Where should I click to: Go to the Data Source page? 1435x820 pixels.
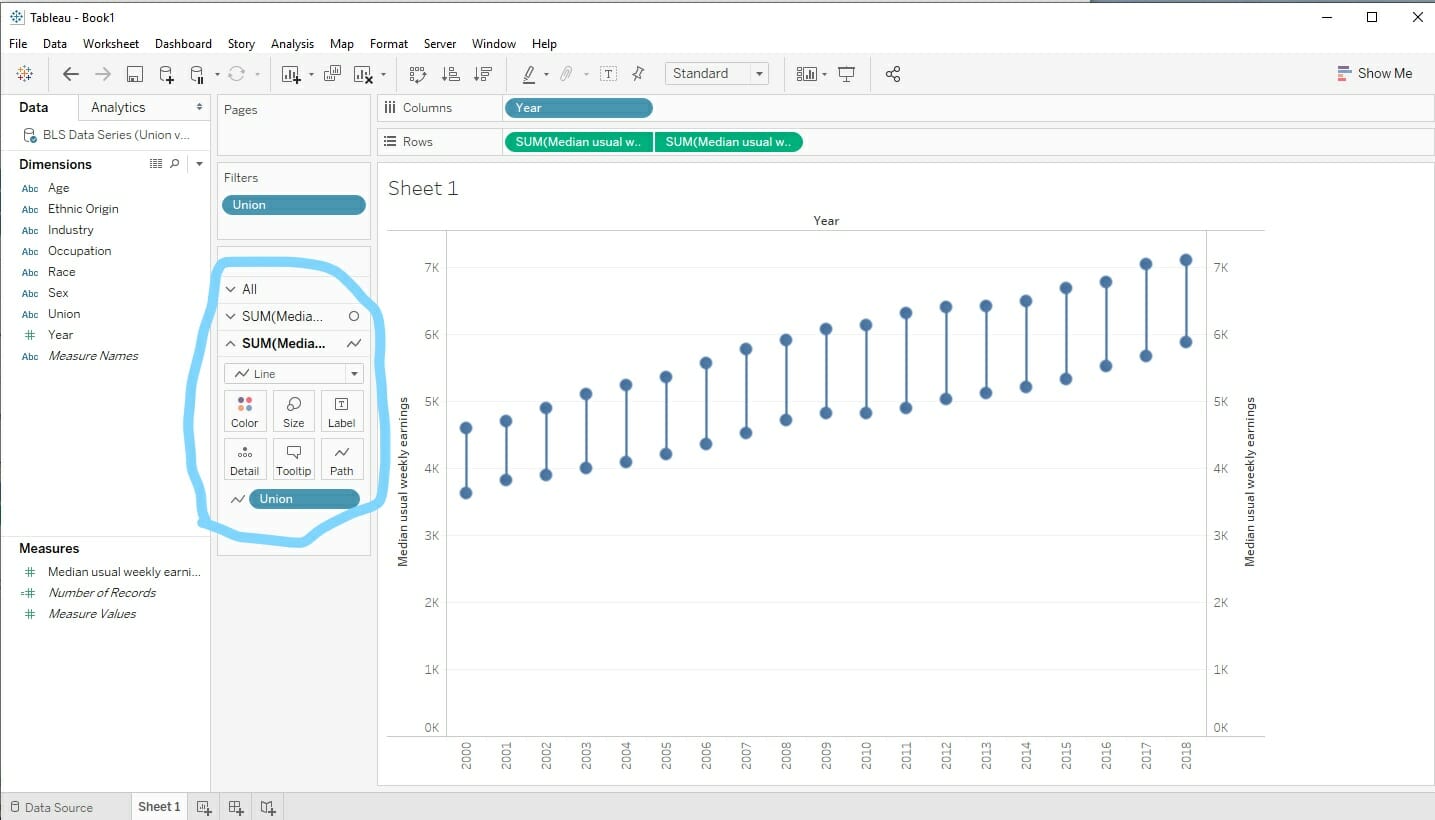[57, 806]
